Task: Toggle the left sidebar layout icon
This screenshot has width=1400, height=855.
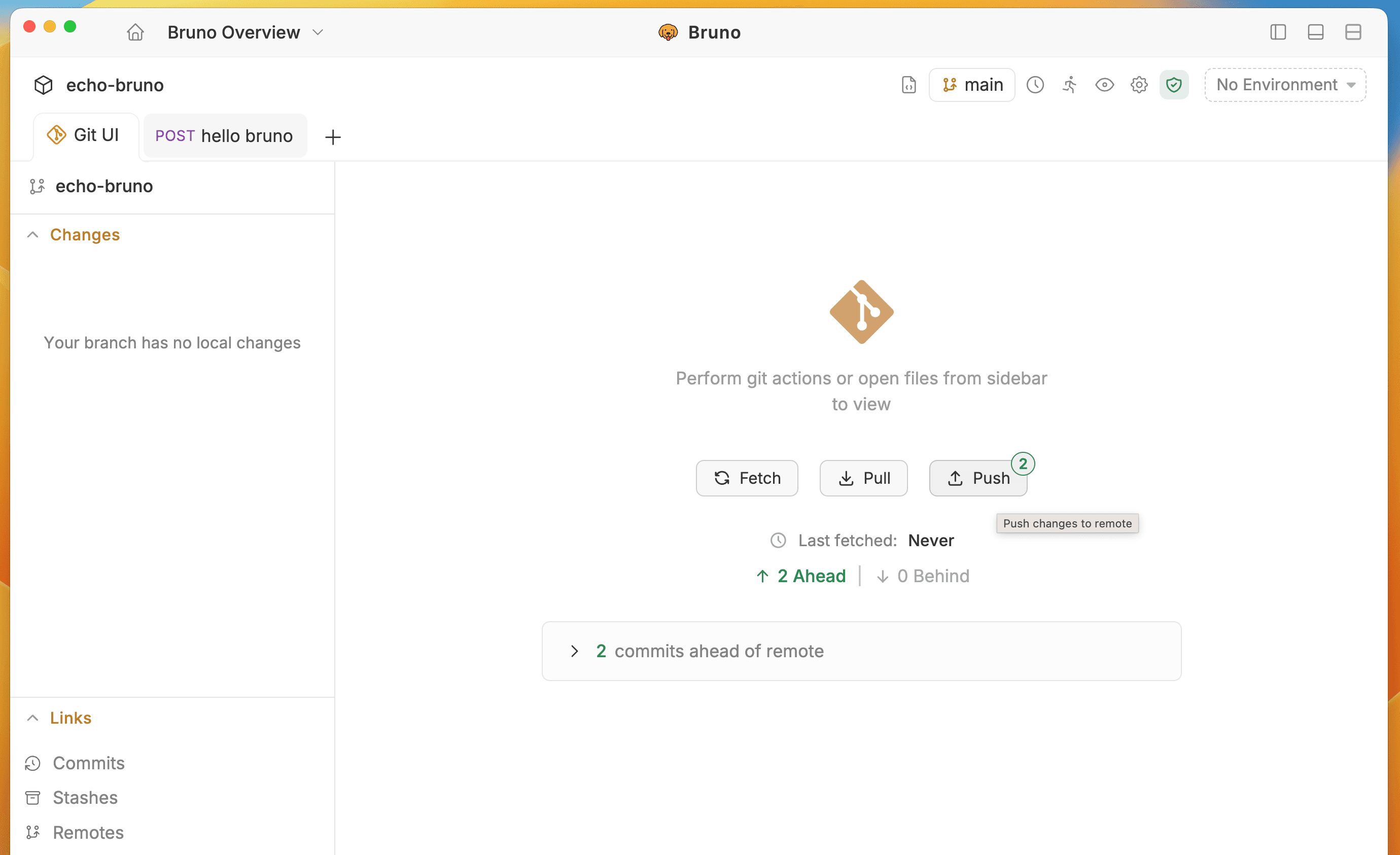Action: point(1278,32)
